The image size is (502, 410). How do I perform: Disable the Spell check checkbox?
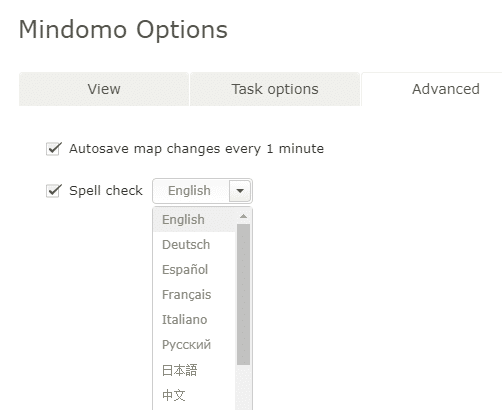pos(54,191)
